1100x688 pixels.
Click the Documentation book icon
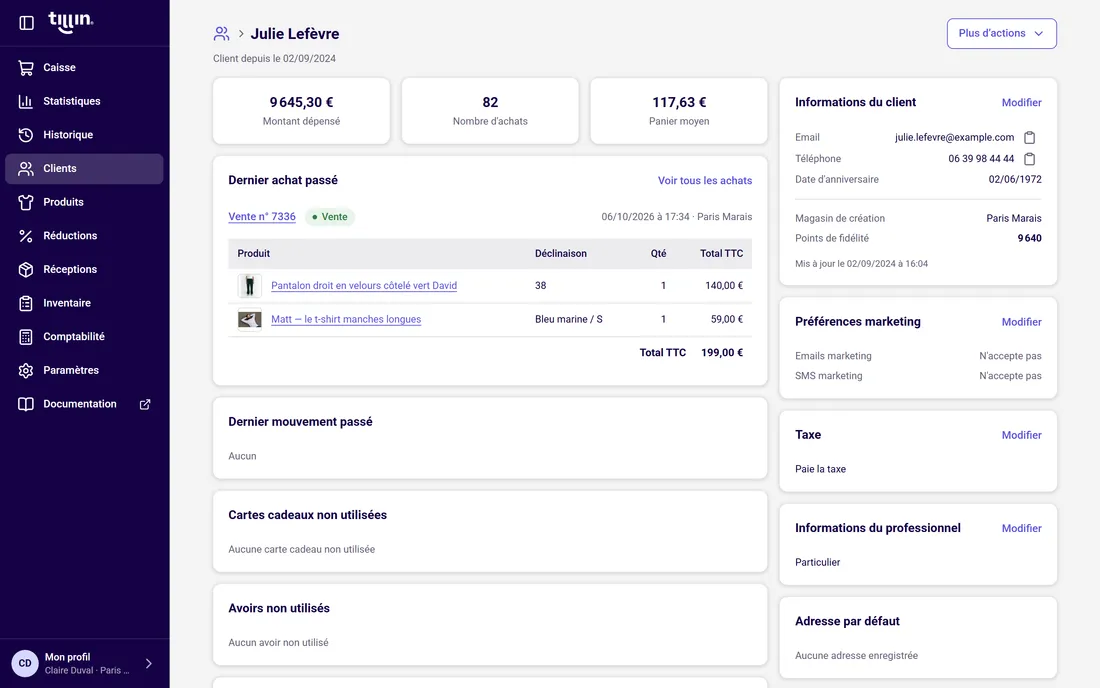click(x=26, y=404)
